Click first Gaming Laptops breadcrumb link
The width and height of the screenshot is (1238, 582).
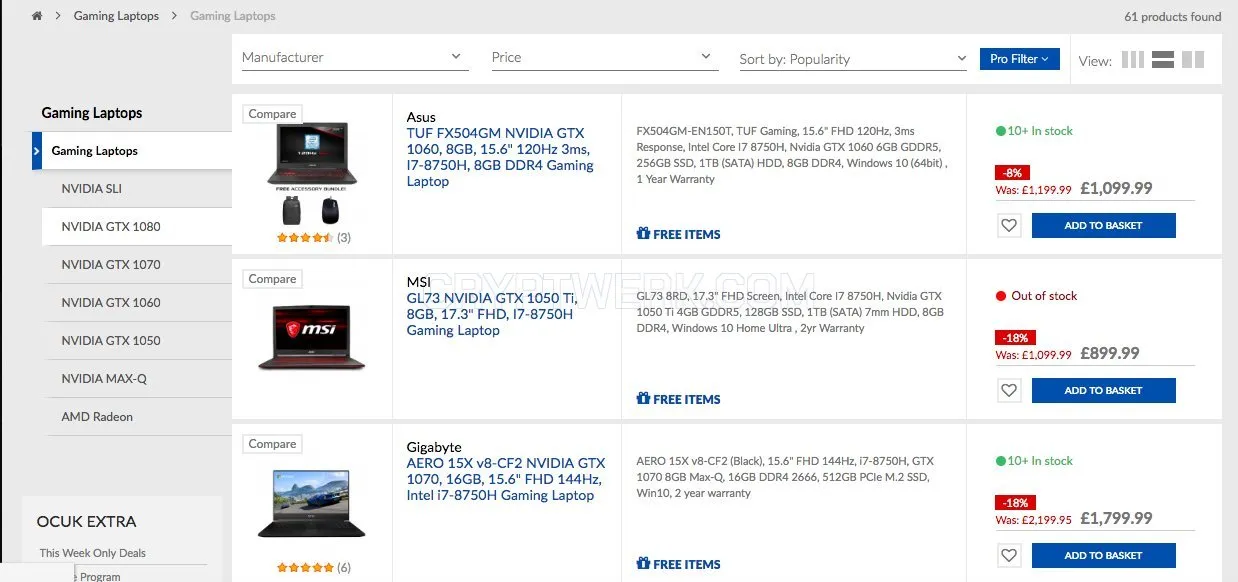coord(116,16)
